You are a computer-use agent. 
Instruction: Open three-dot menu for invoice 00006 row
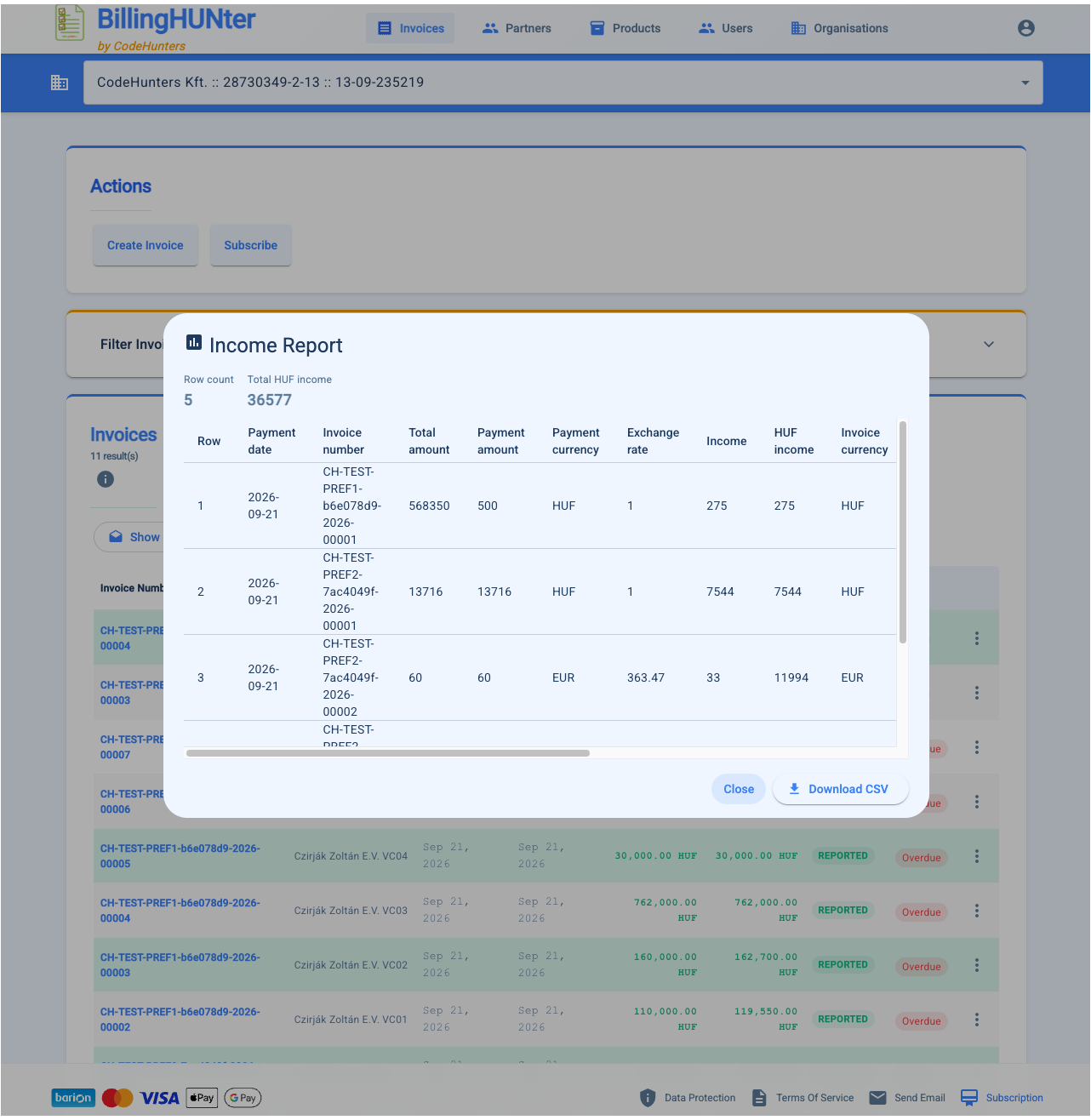977,802
